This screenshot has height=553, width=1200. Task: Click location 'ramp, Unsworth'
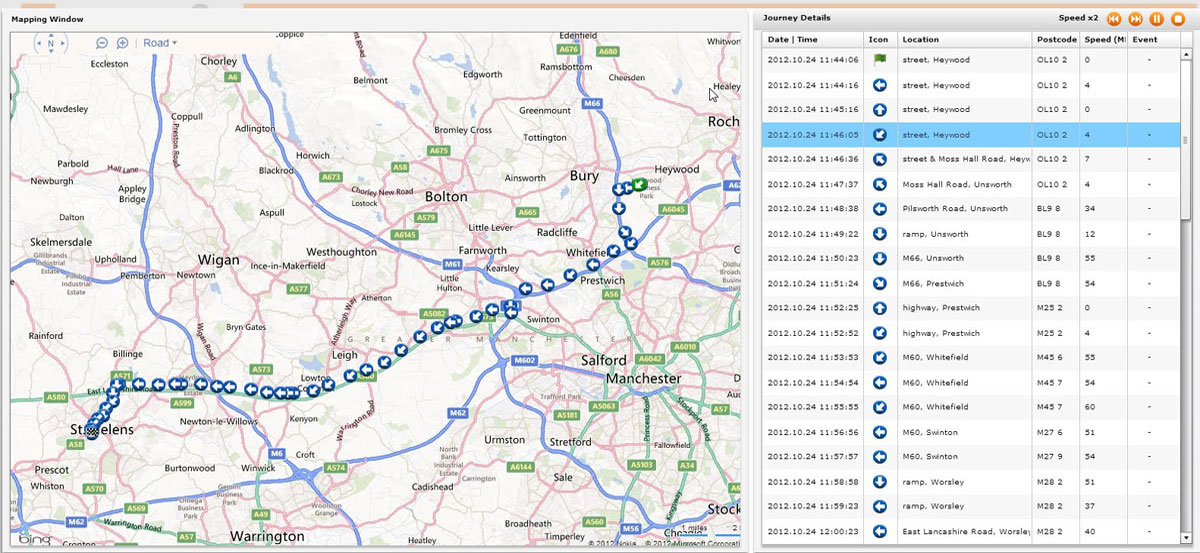[935, 234]
